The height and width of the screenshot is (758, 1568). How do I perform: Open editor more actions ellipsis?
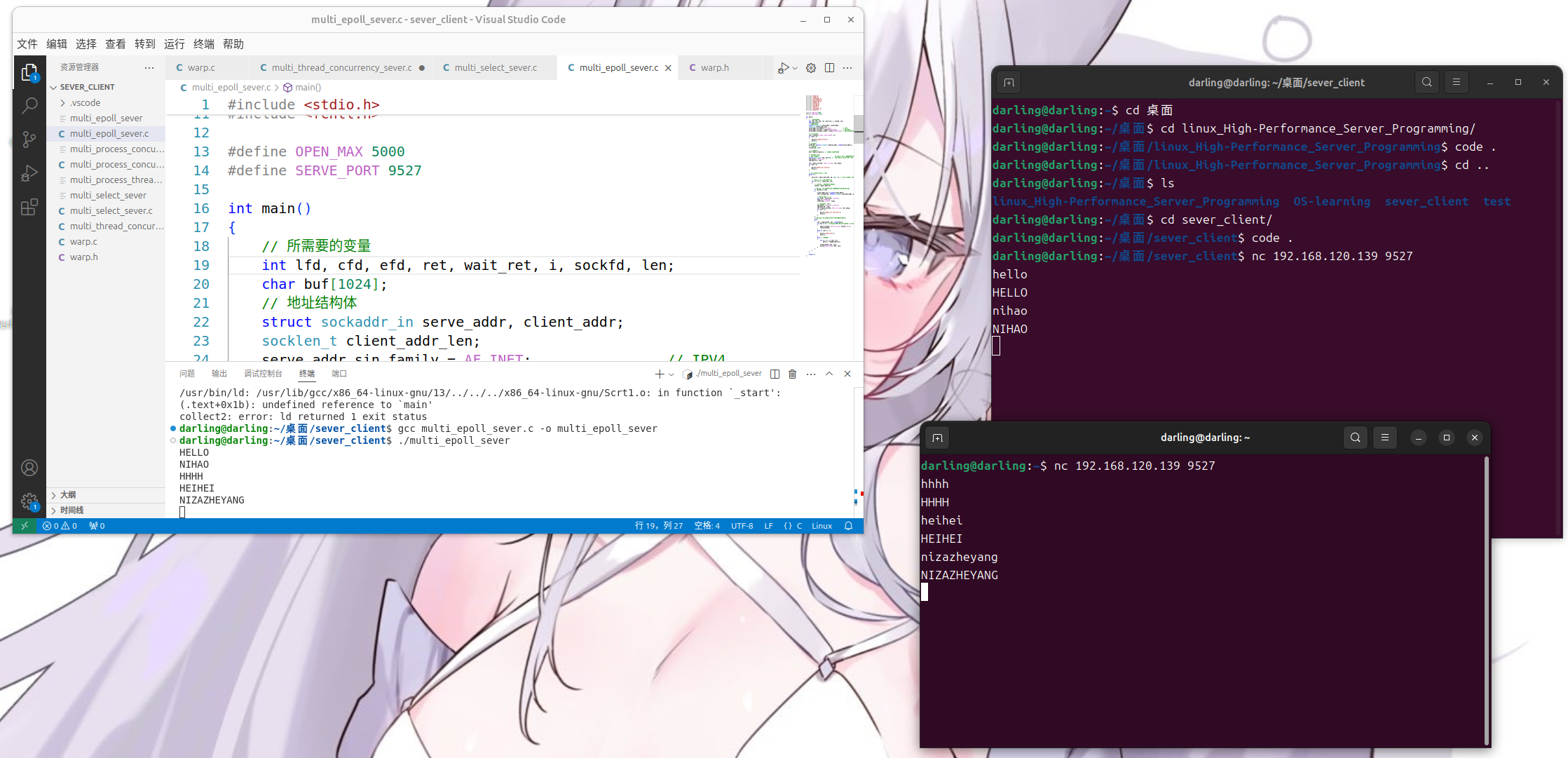tap(847, 68)
